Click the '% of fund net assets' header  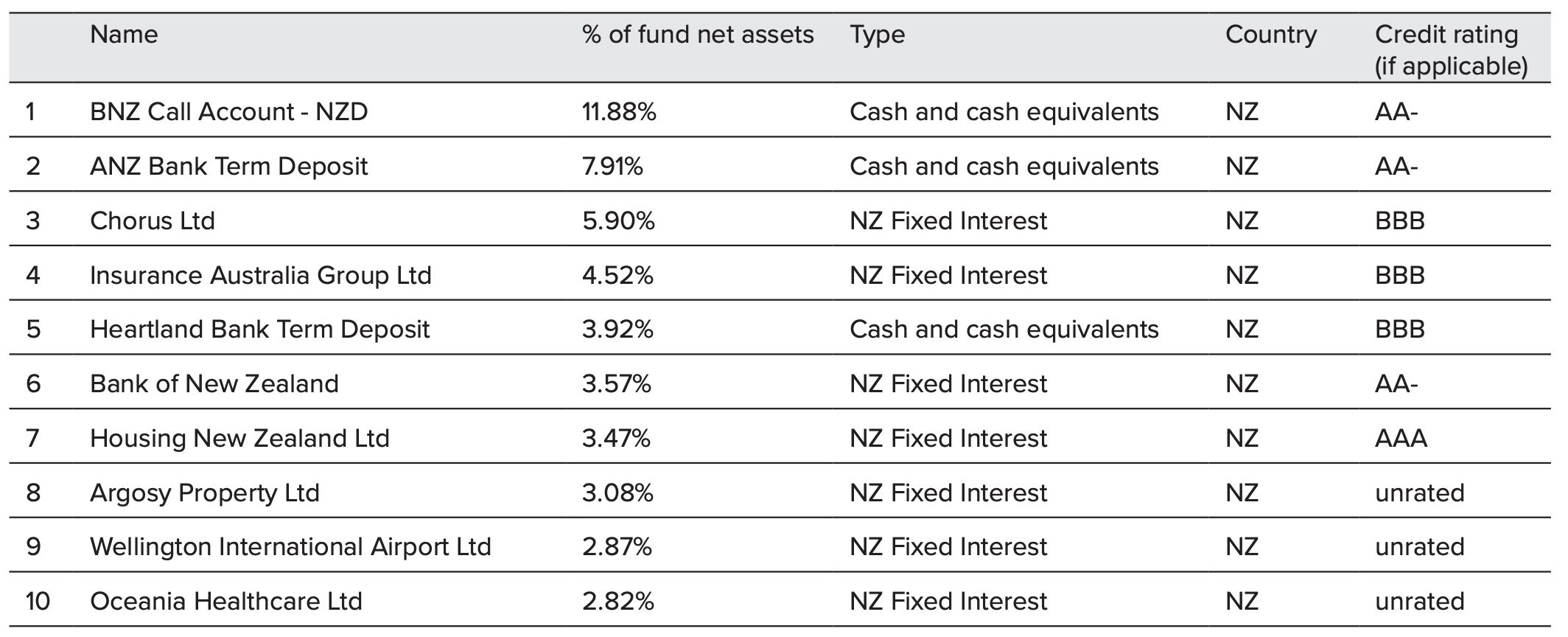coord(697,35)
